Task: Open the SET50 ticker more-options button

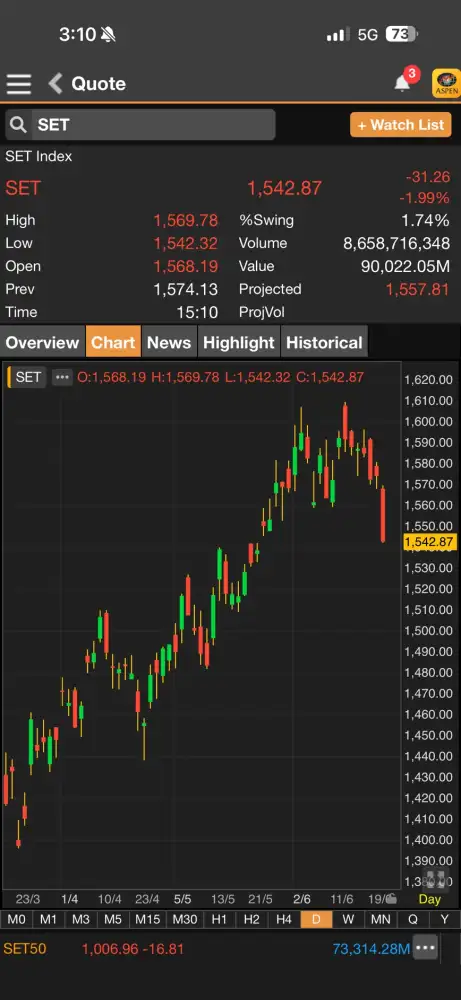Action: point(425,948)
